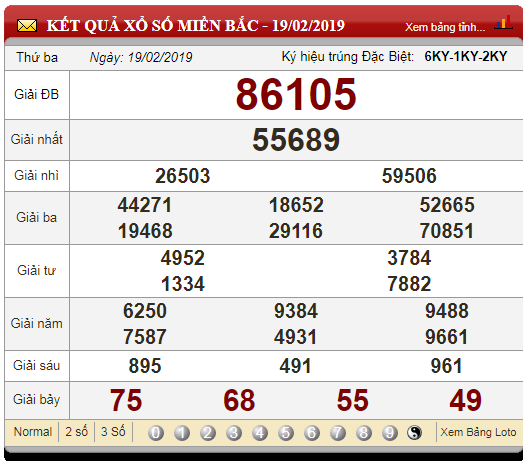Click fifth prize number 9661
The width and height of the screenshot is (523, 461).
pyautogui.click(x=446, y=337)
